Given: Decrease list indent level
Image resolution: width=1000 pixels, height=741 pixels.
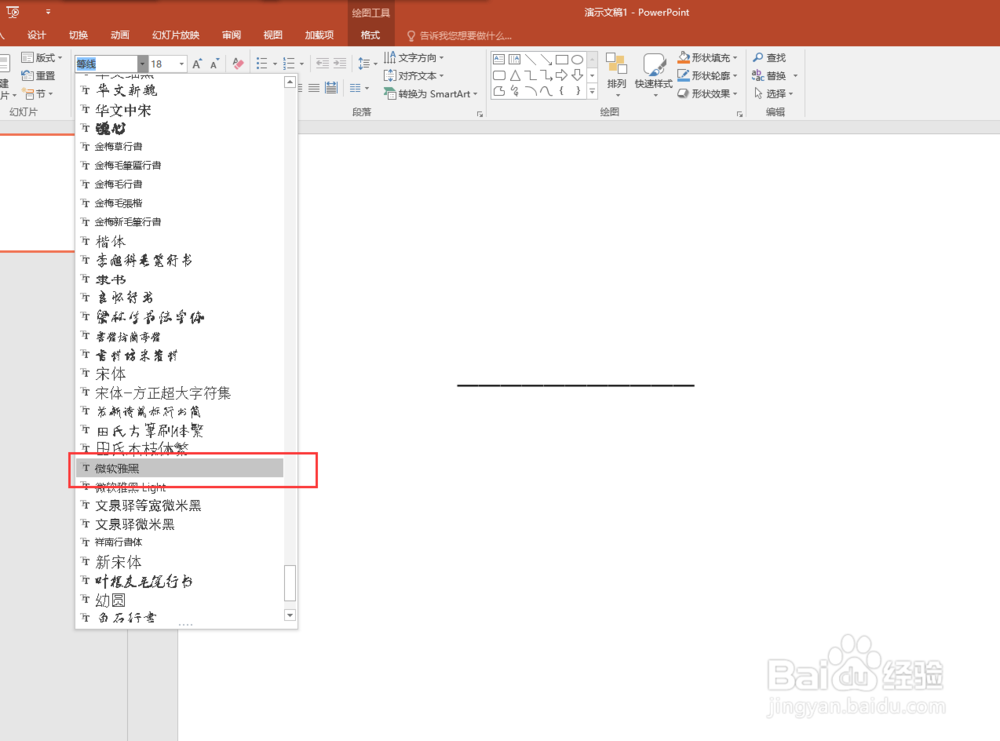Looking at the screenshot, I should coord(323,64).
